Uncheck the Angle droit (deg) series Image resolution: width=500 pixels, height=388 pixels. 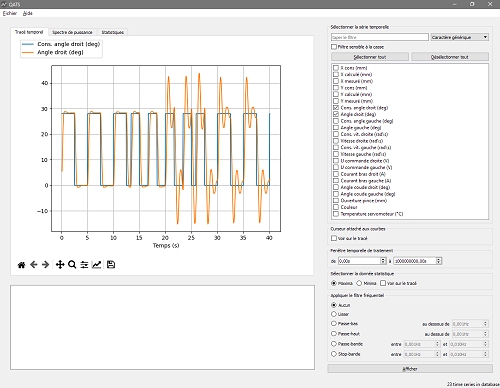(x=336, y=114)
